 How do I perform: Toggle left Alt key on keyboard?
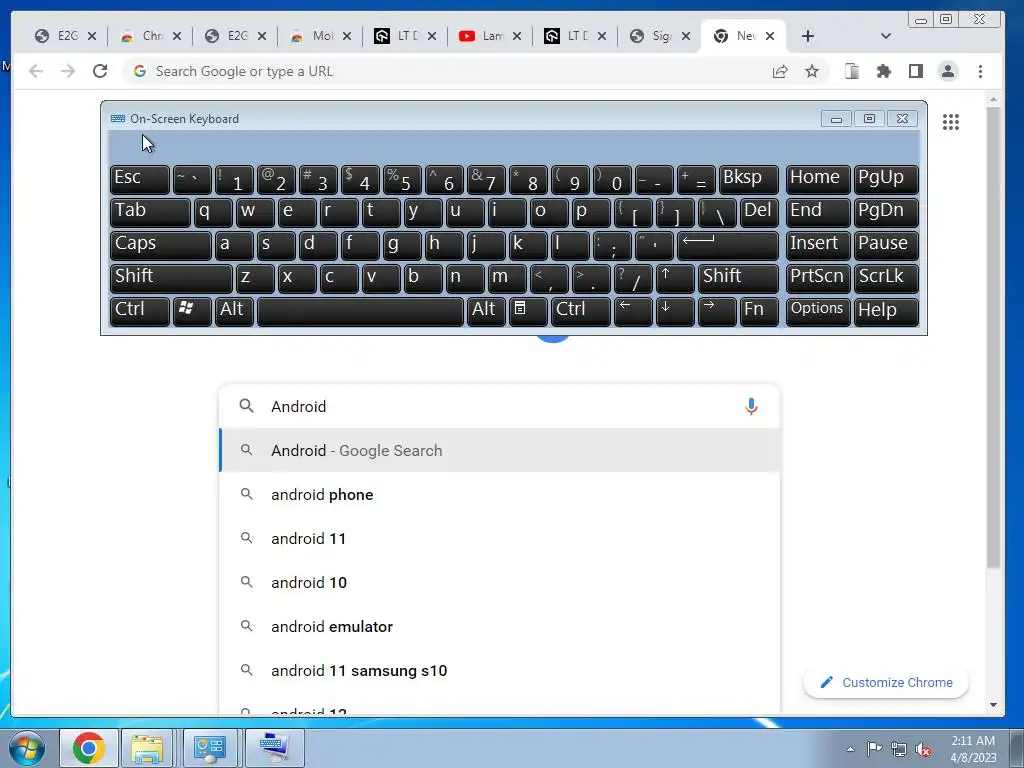click(234, 311)
